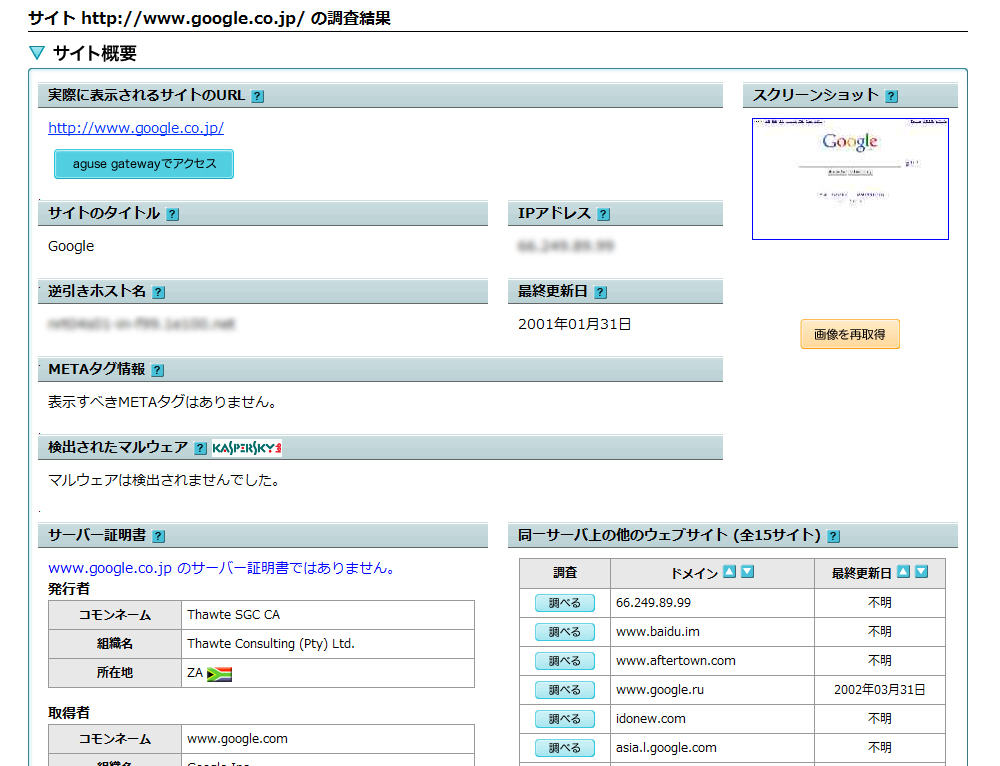Click the aguse gatewayでアクセス button
Screen dimensions: 1000x766
(x=143, y=164)
